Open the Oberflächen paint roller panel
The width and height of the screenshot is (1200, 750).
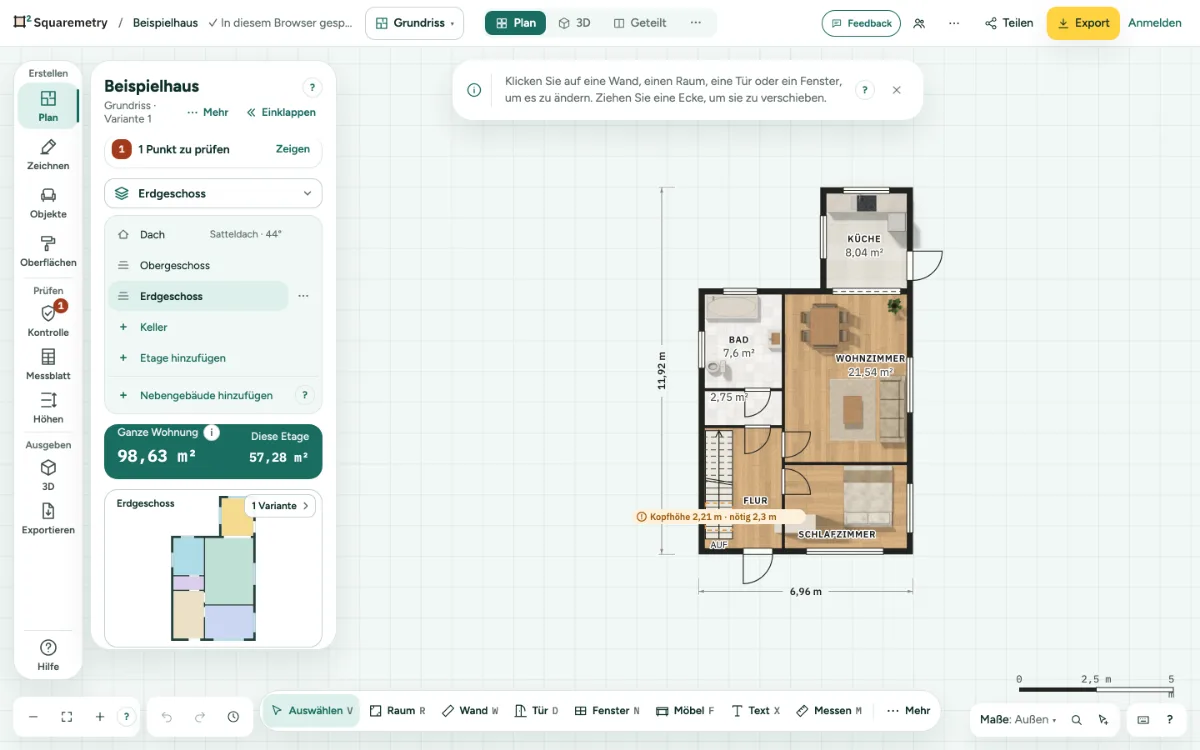(48, 251)
